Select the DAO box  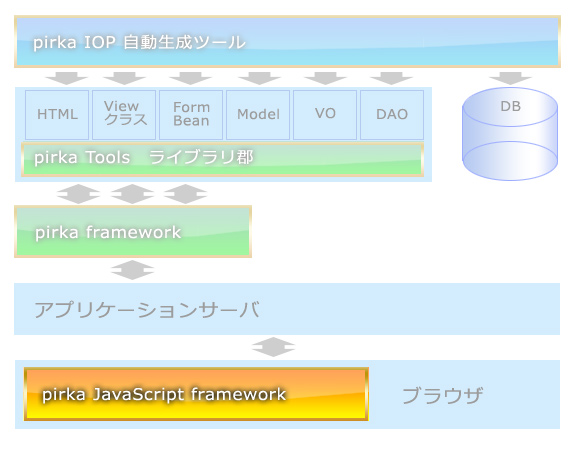392,115
